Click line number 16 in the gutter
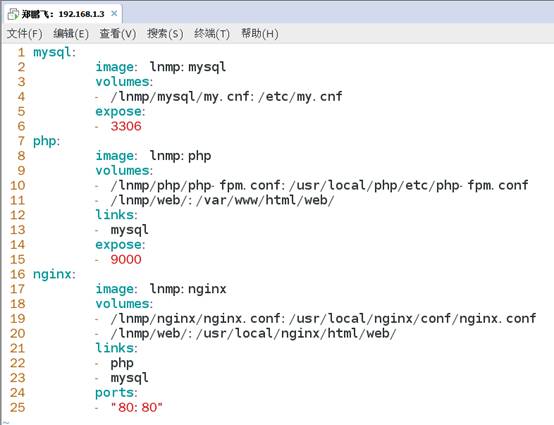554x425 pixels. 18,274
